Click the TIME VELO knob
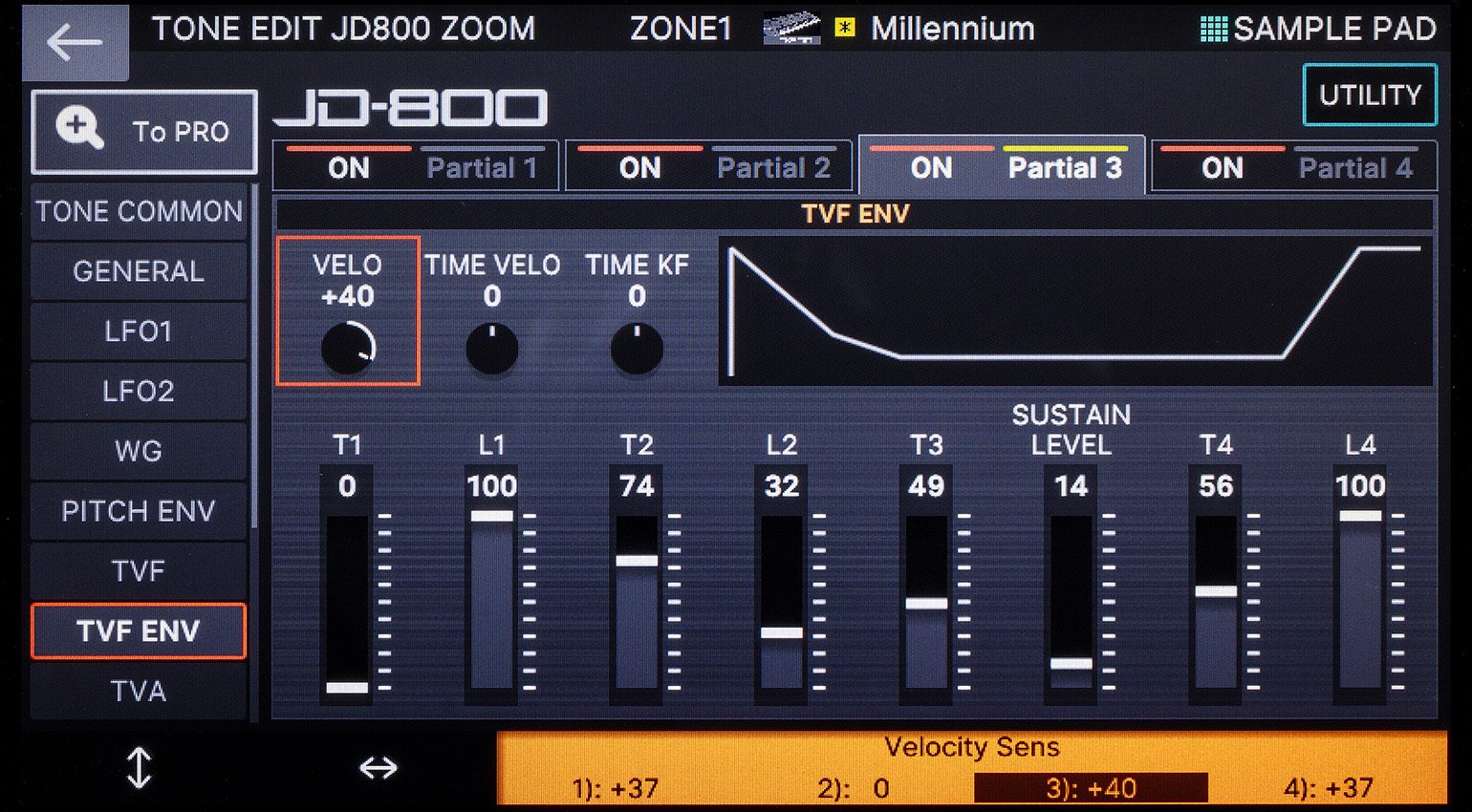The image size is (1472, 812). point(492,349)
